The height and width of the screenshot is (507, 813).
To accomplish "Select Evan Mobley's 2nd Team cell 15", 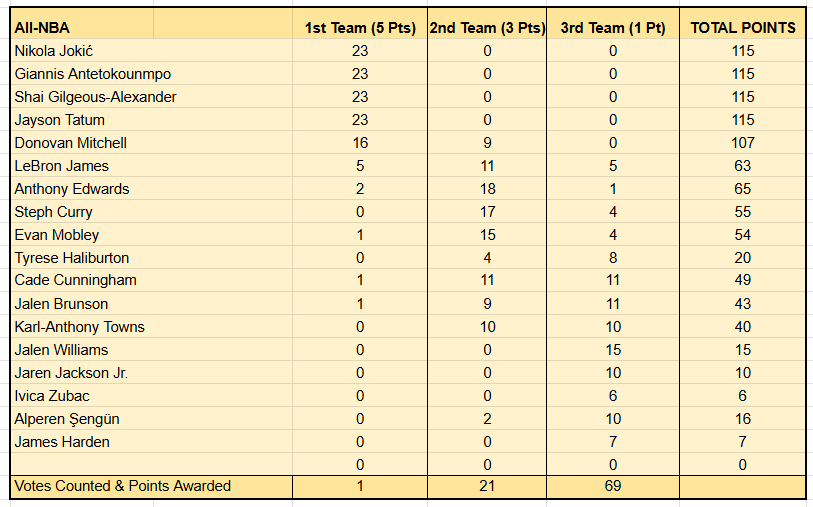I will point(487,235).
